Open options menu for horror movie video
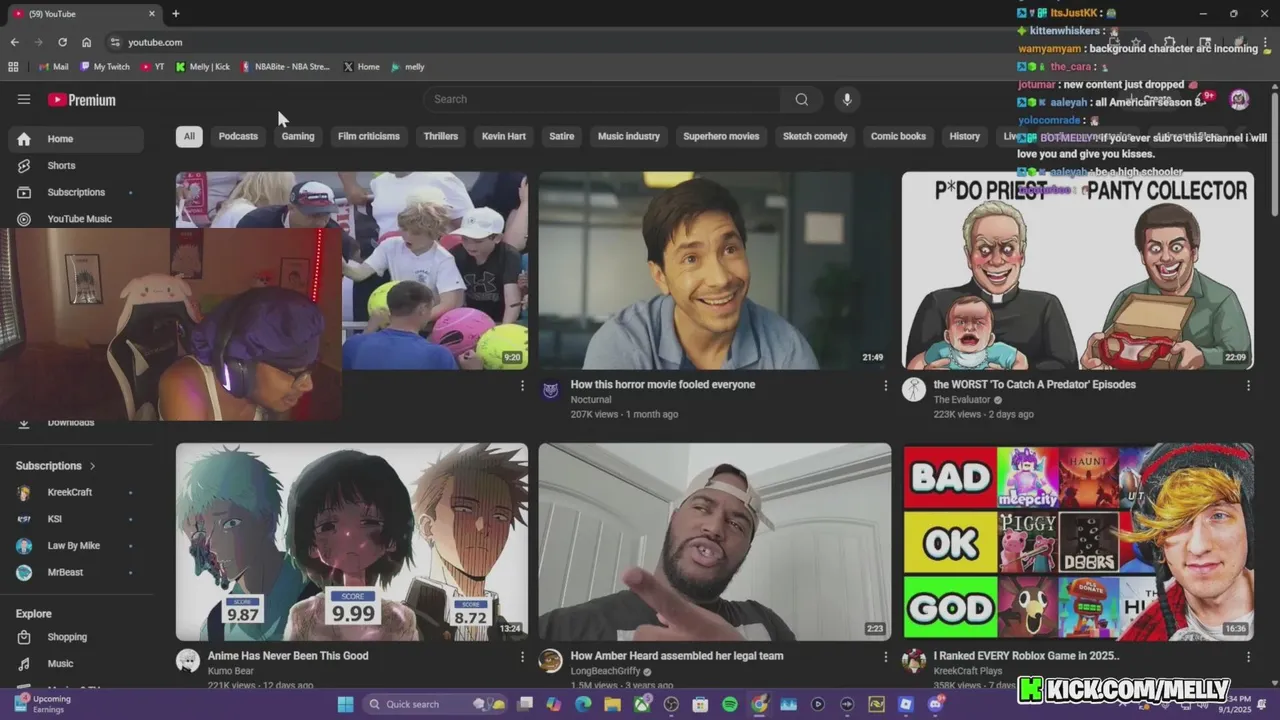 [885, 385]
